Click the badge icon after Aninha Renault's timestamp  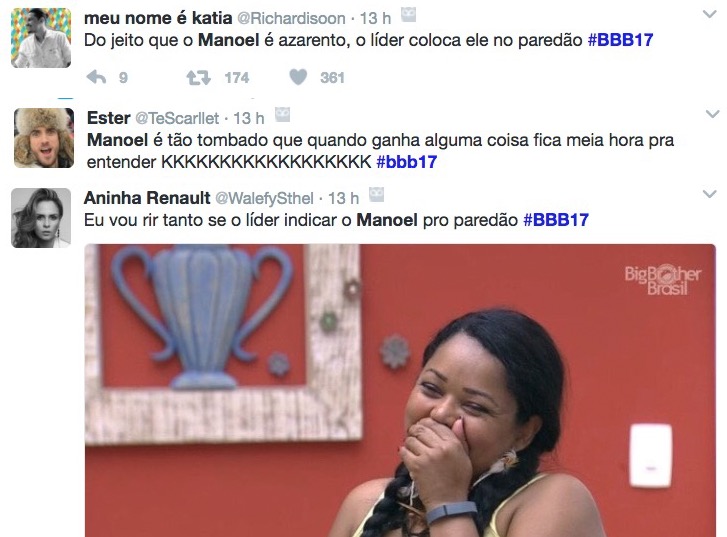[x=376, y=195]
